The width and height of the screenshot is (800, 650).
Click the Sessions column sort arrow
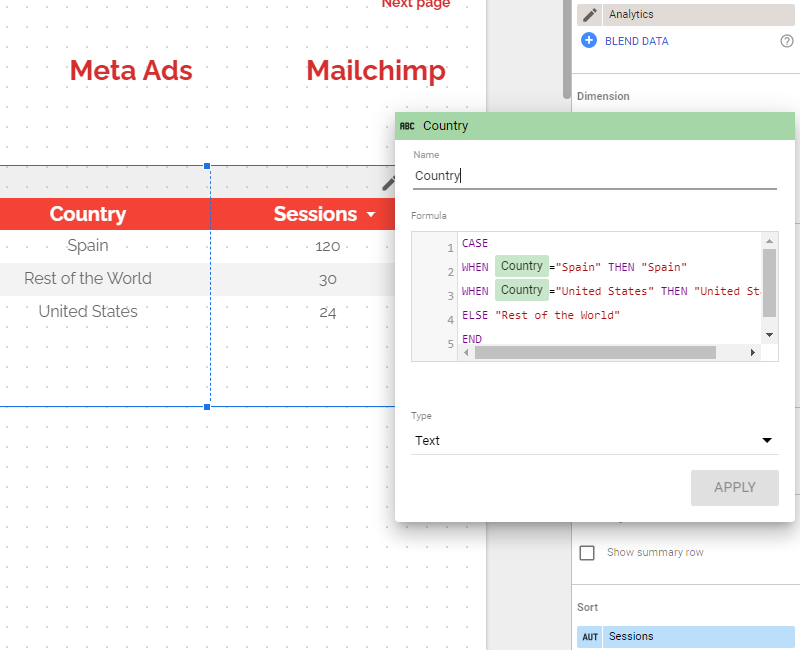(x=371, y=214)
